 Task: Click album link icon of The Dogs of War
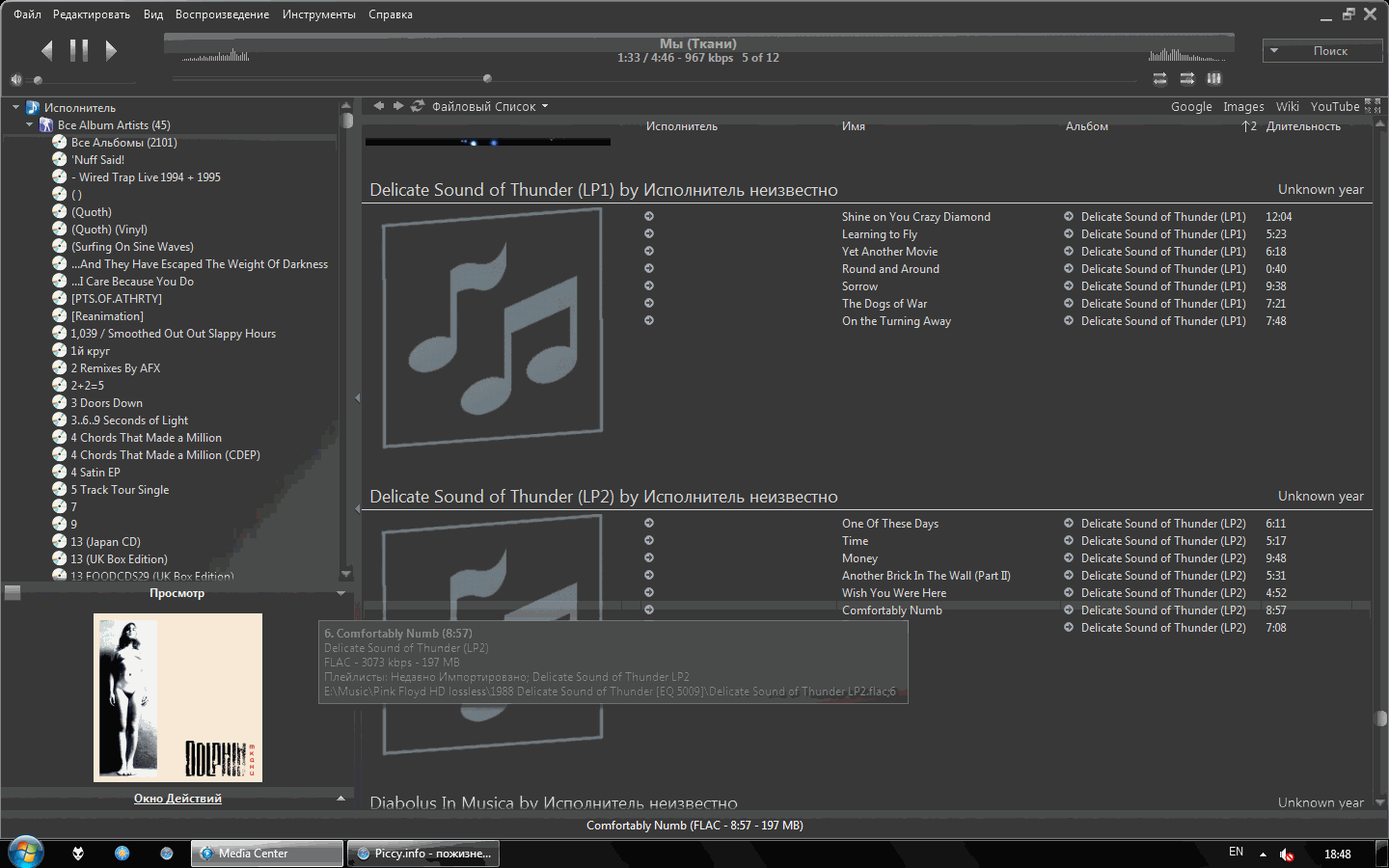pos(1069,303)
